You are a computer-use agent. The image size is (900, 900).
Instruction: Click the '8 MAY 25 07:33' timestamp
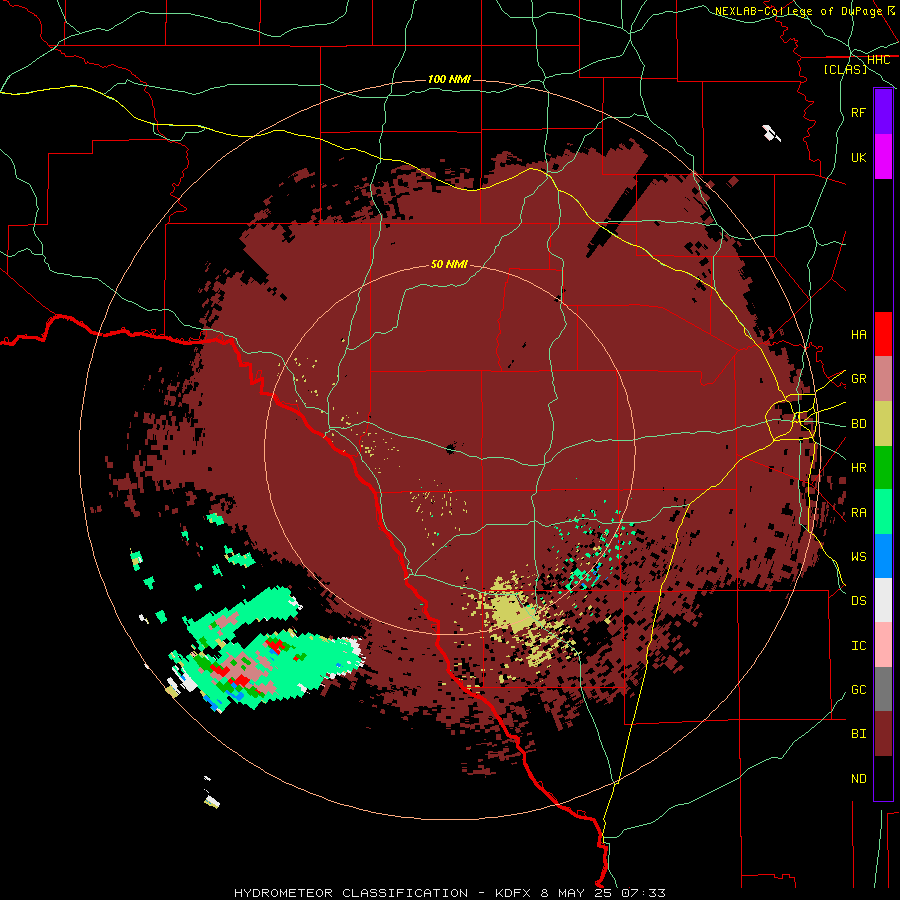(x=603, y=893)
